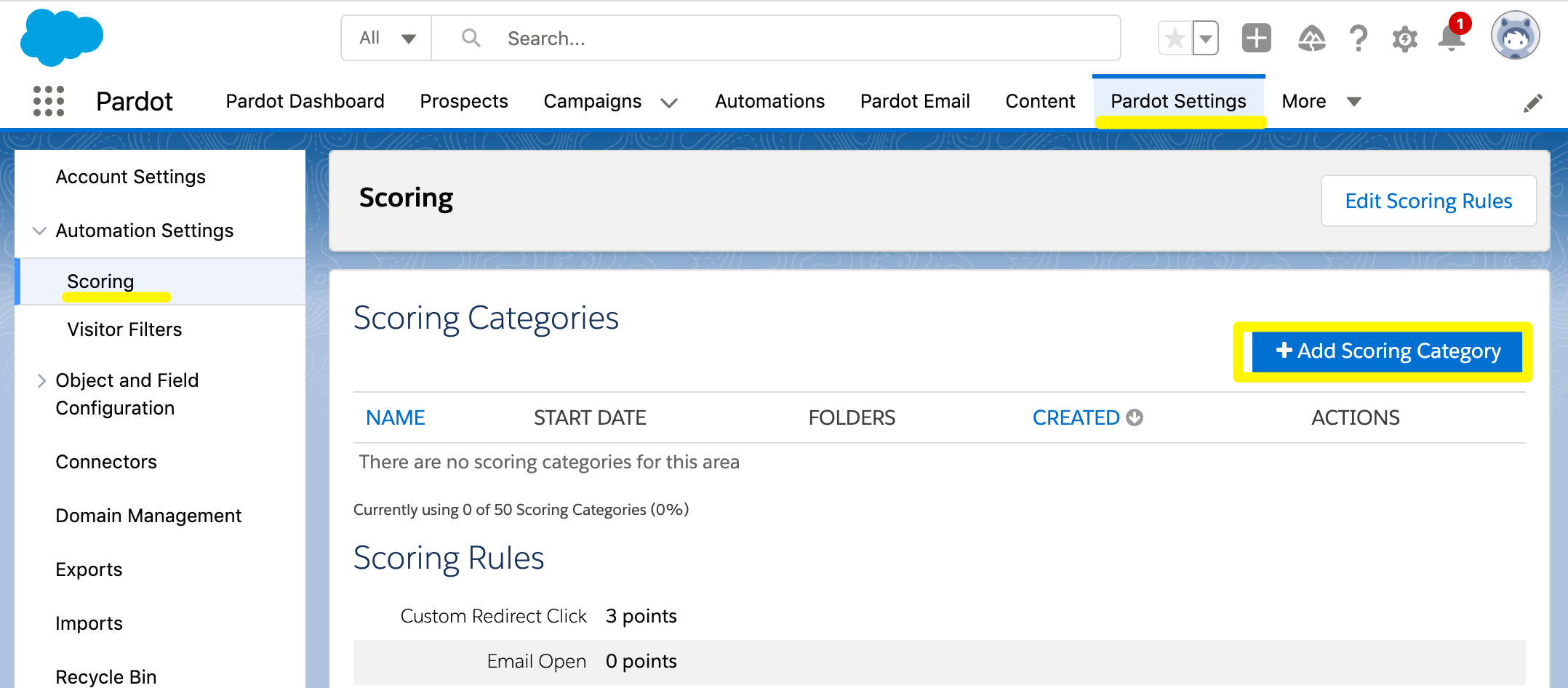The height and width of the screenshot is (688, 1568).
Task: Open Visitor Filters in sidebar
Action: (x=124, y=329)
